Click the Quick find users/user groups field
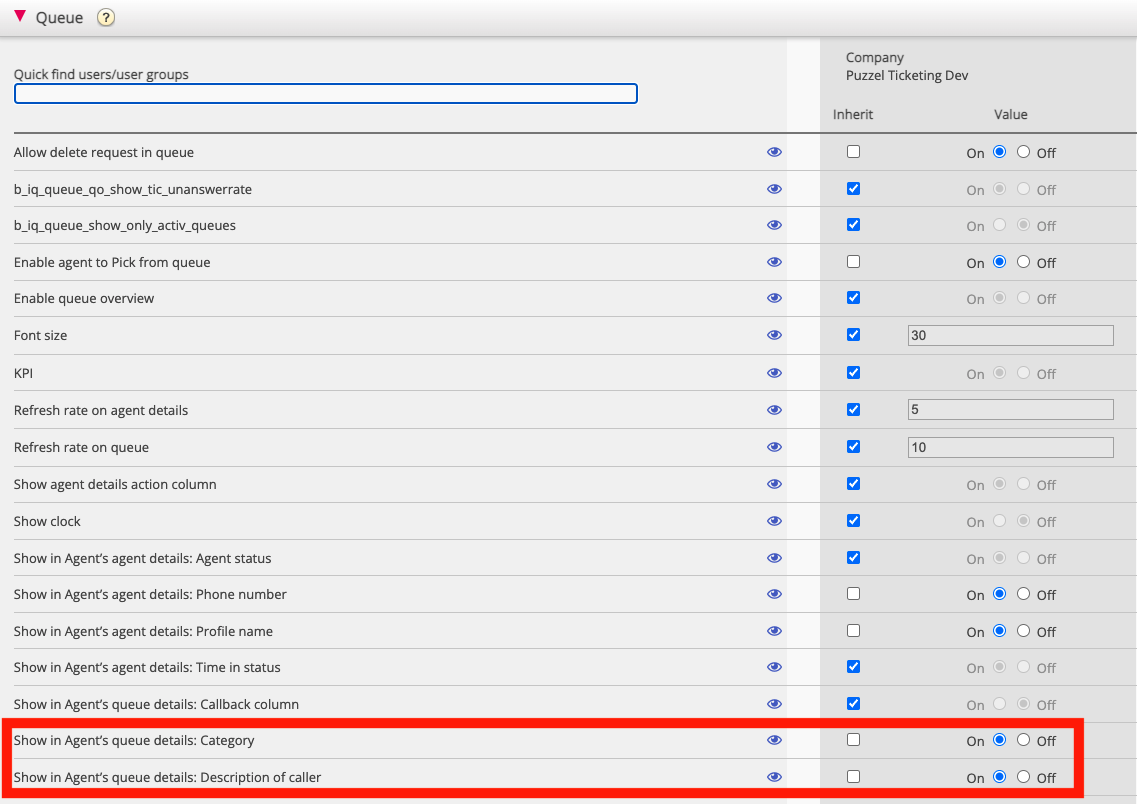 (325, 94)
